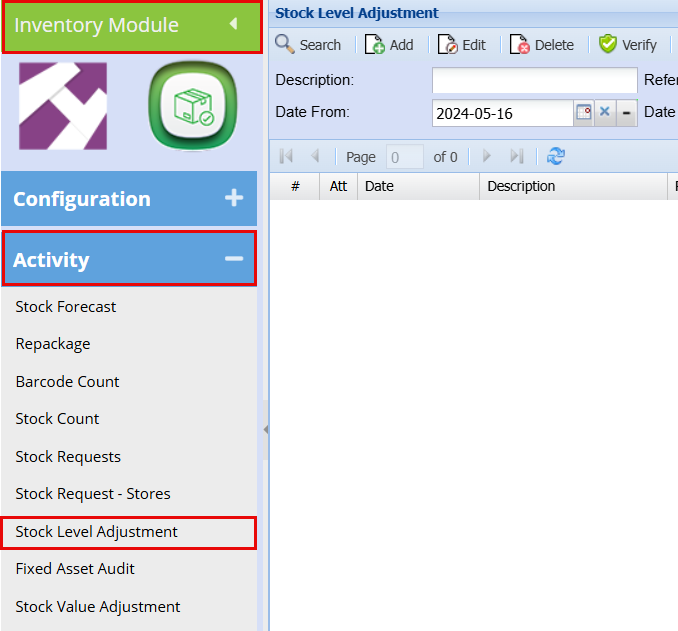678x631 pixels.
Task: Click the Delete document icon
Action: tap(519, 44)
